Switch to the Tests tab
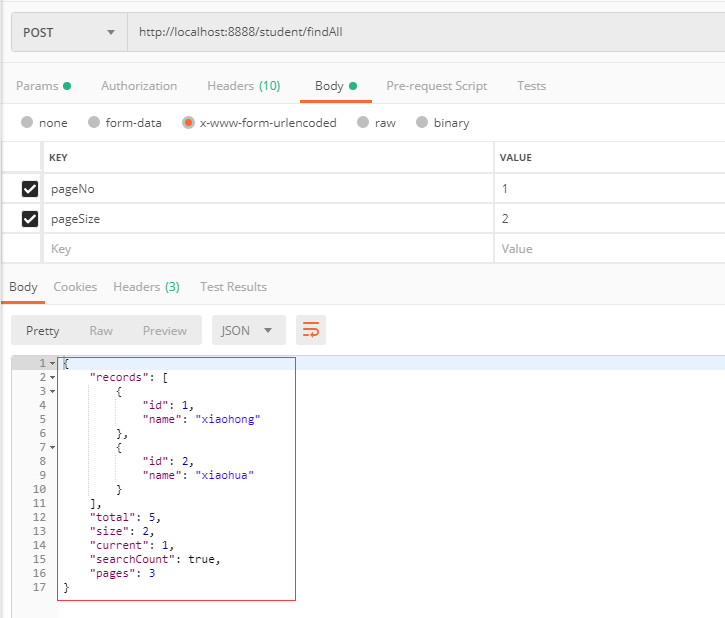725x618 pixels. point(532,86)
